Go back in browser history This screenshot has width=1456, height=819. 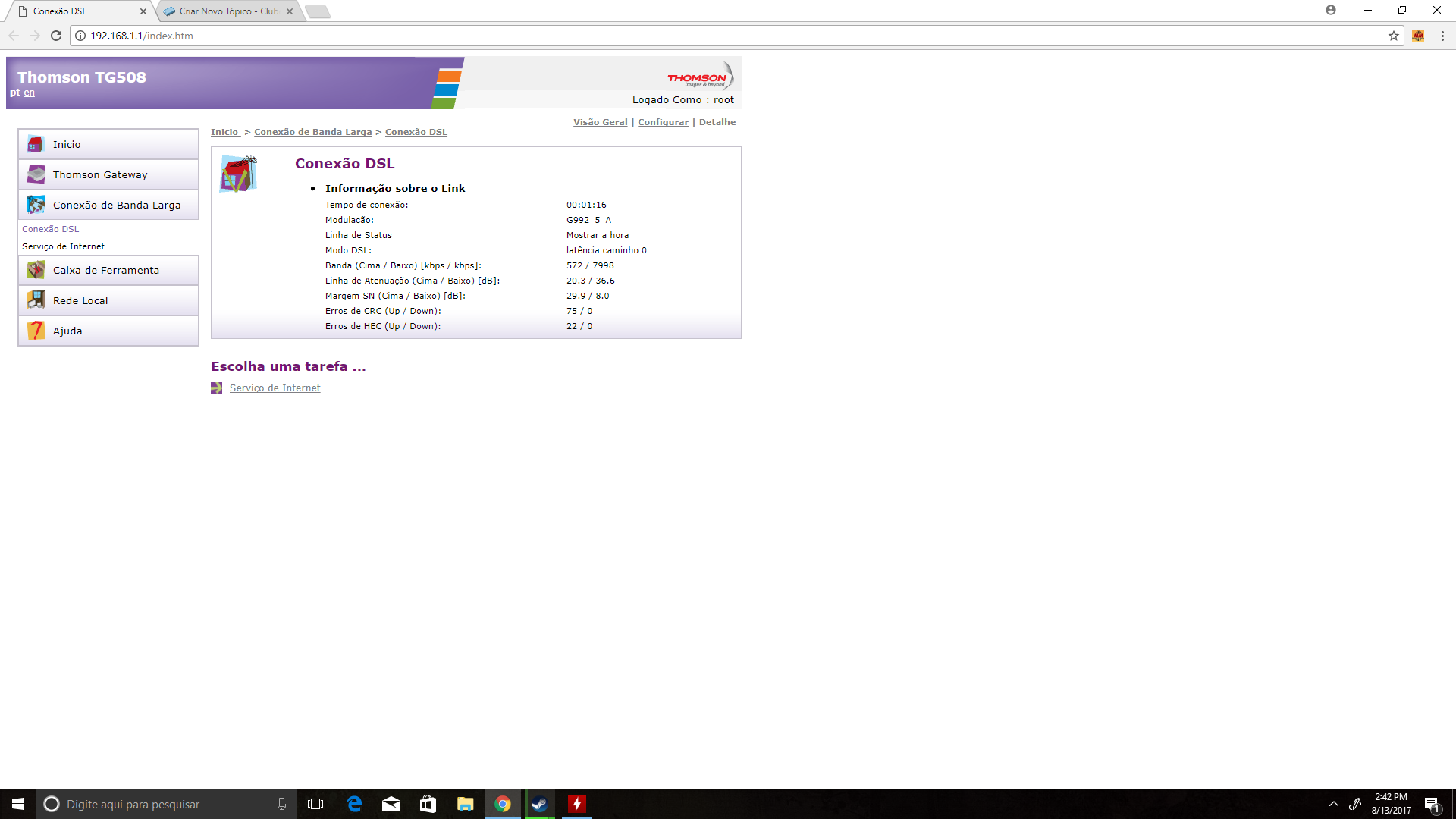14,36
